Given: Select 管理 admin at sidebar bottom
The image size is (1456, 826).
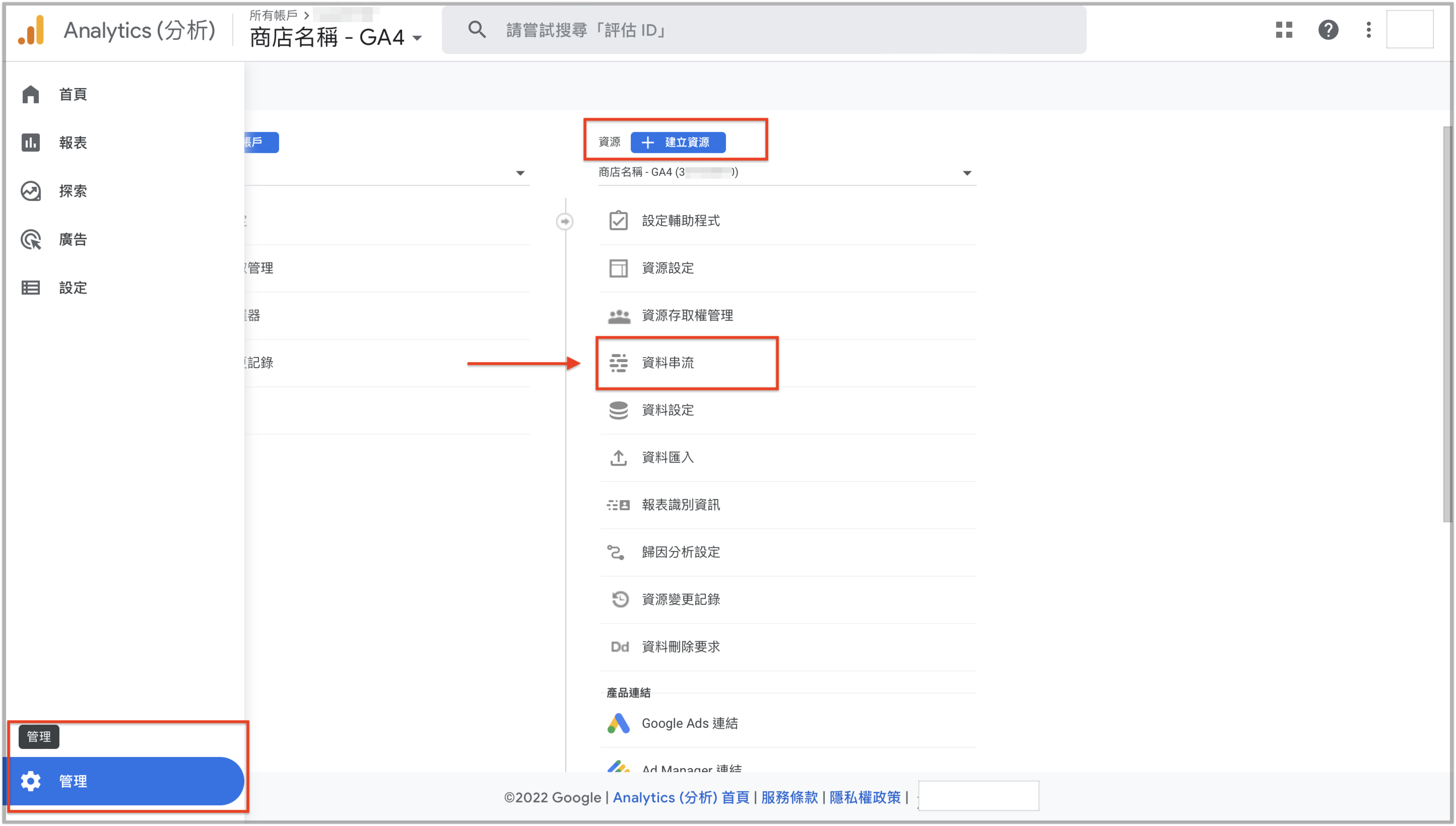Looking at the screenshot, I should point(124,781).
